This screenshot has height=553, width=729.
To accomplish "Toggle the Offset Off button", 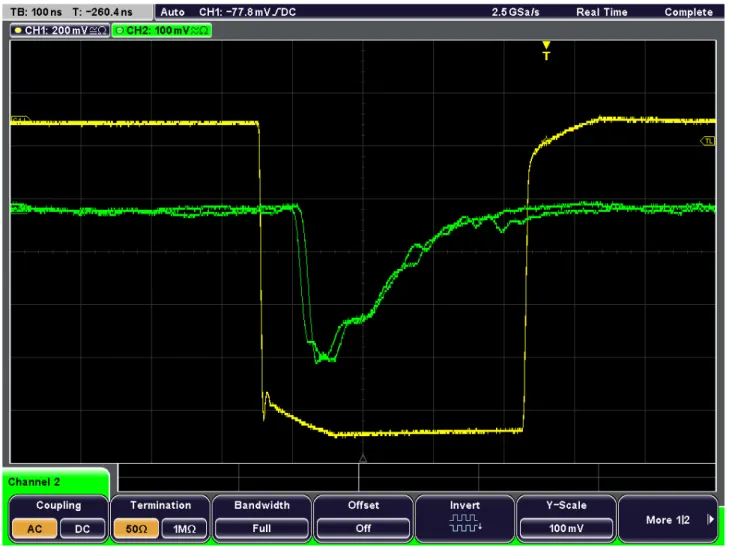I will 364,528.
